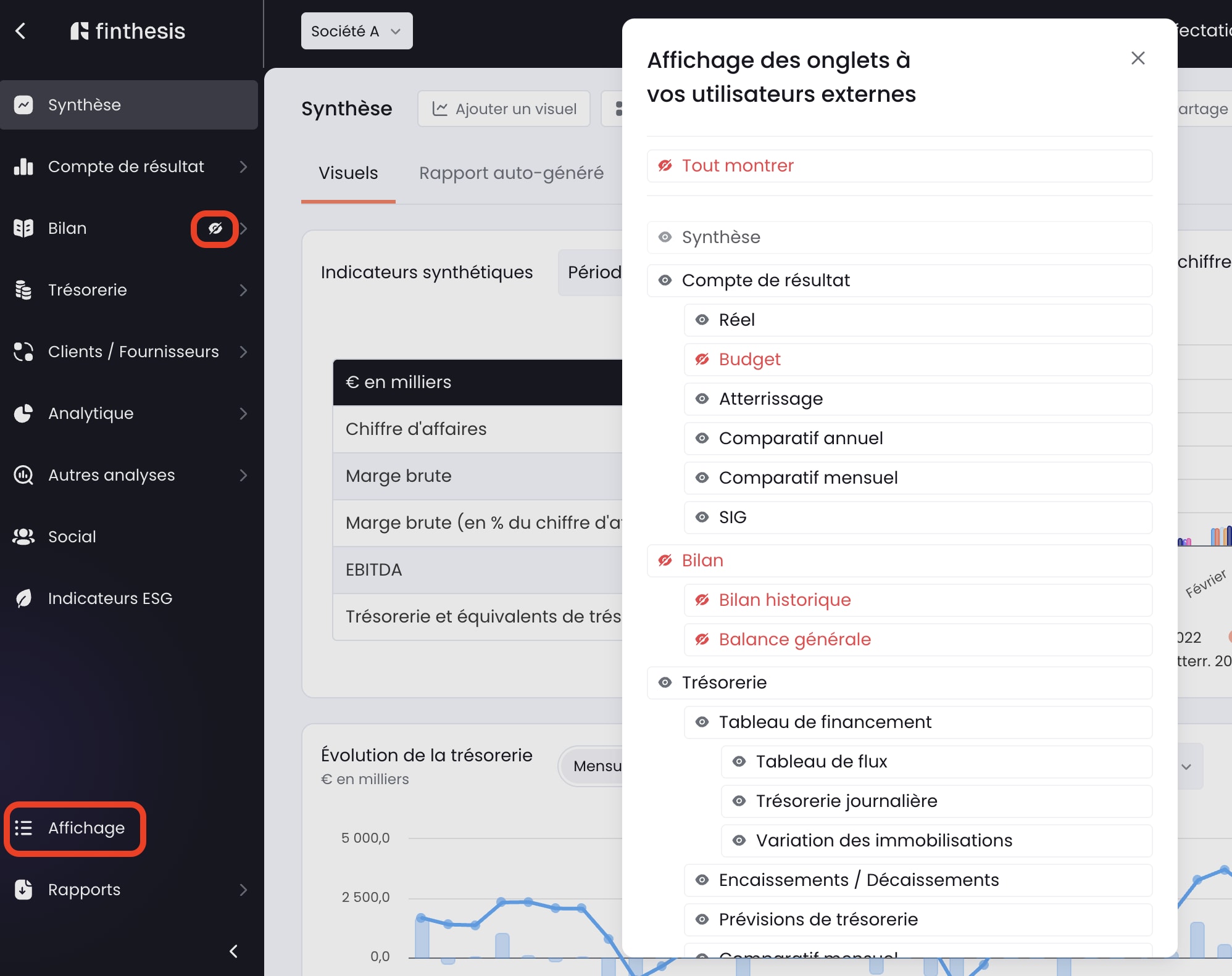Click the Période button in Indicateurs synthétiques
Image resolution: width=1232 pixels, height=976 pixels.
point(591,272)
